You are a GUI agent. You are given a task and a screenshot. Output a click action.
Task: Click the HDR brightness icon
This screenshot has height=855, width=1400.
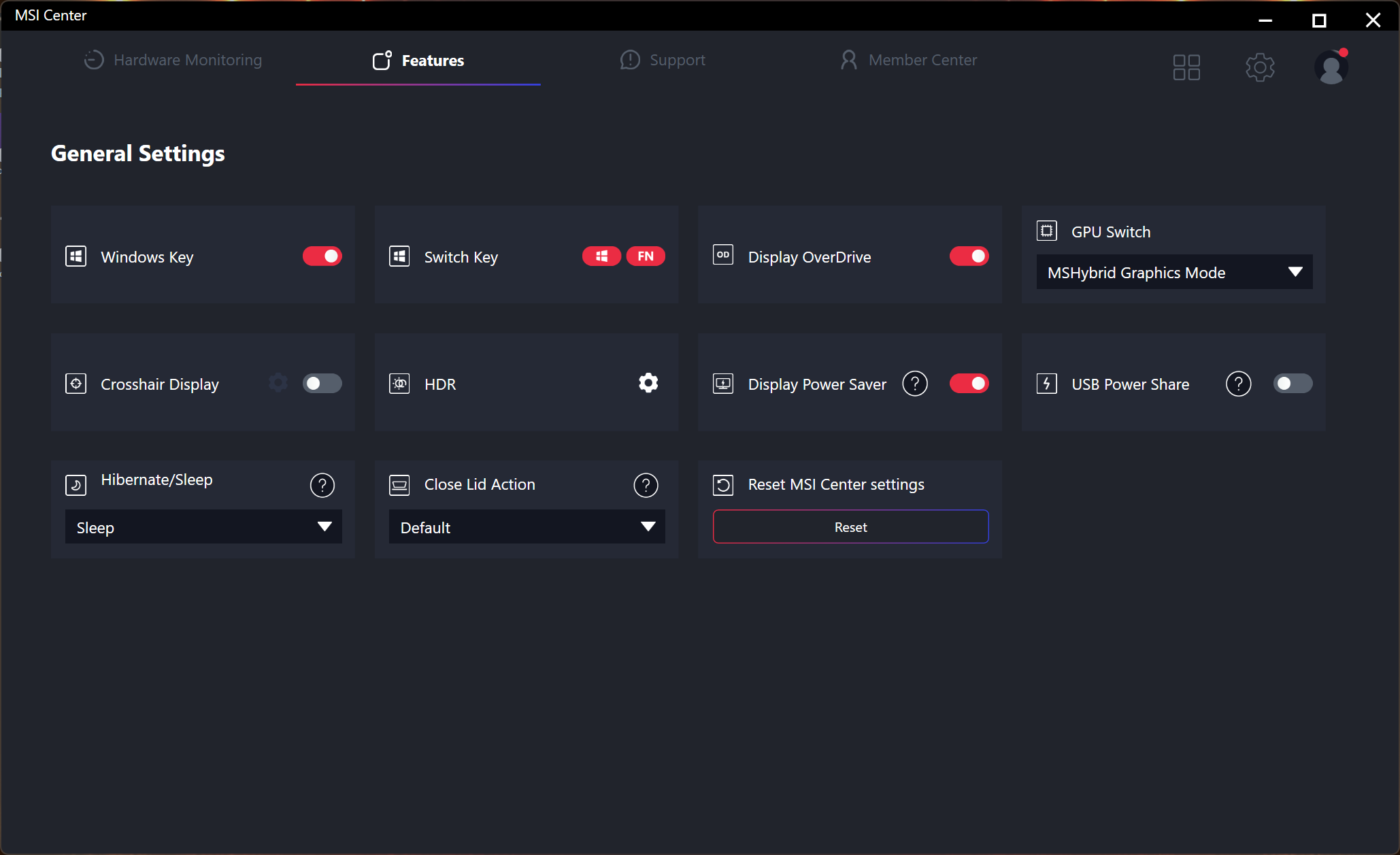(399, 384)
